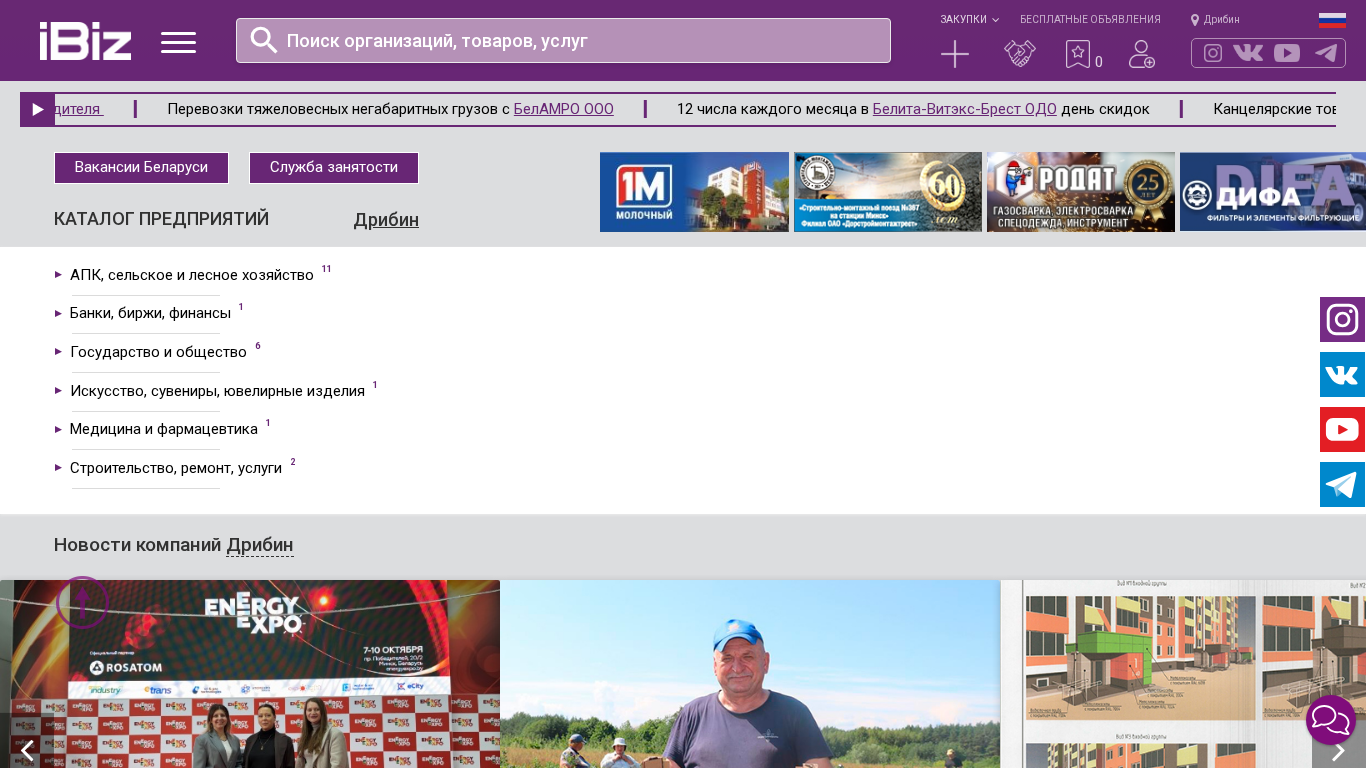Open Бесплатные объявления menu item

pos(1090,20)
